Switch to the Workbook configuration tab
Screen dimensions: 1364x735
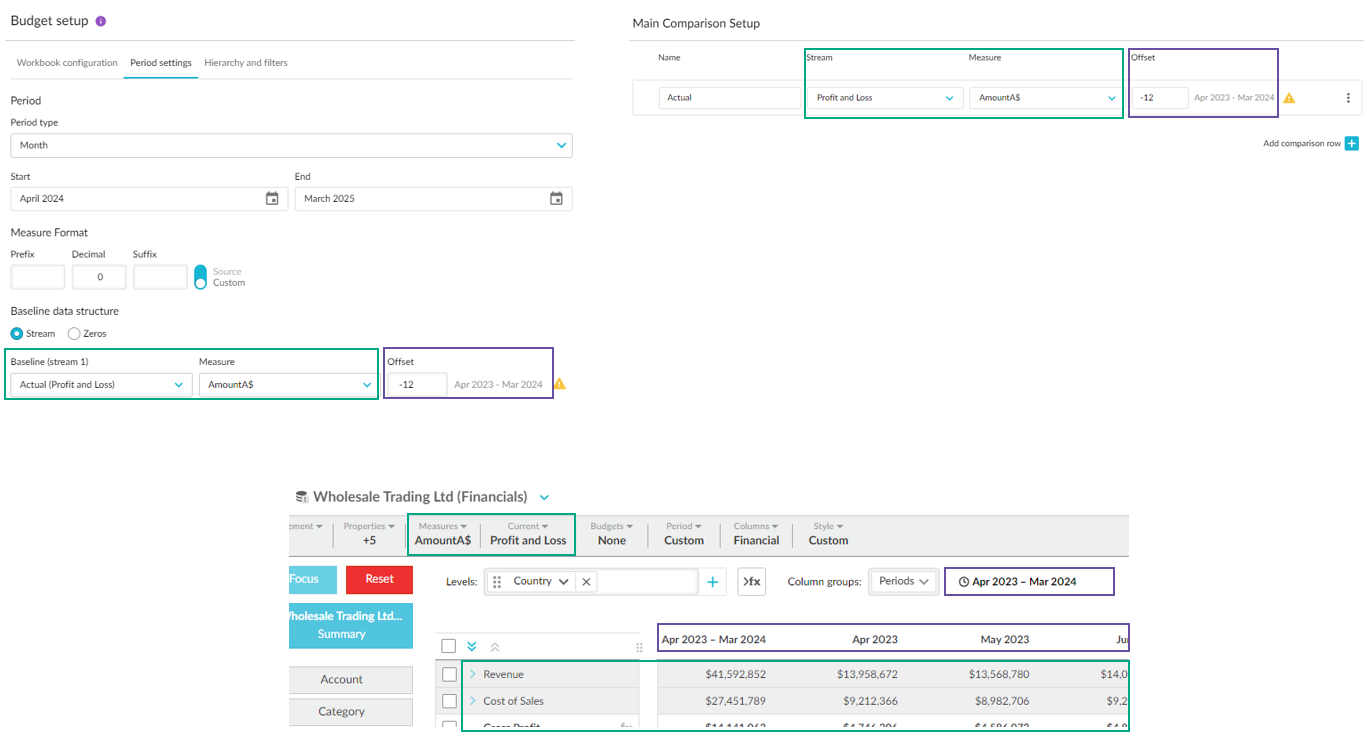(67, 63)
